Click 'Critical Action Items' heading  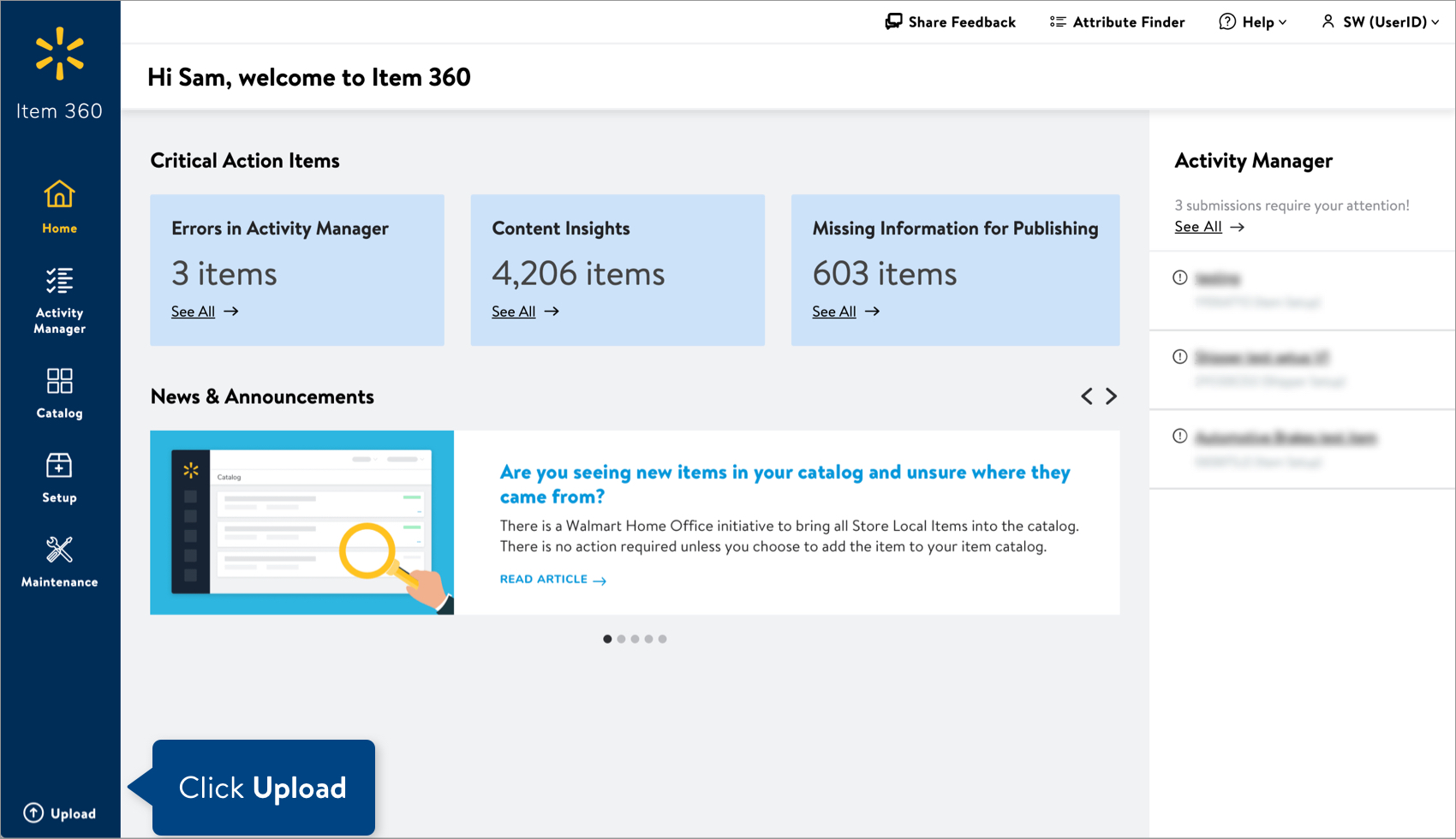(245, 161)
